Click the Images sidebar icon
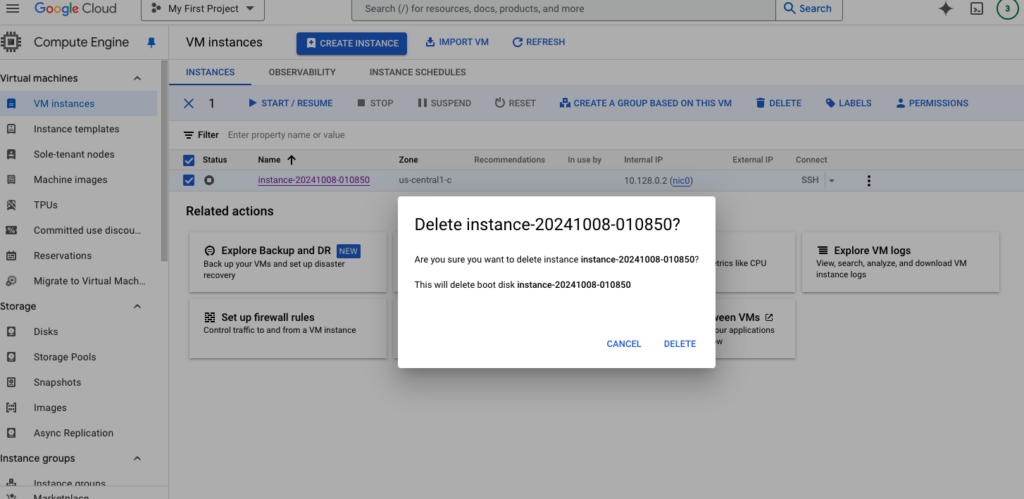This screenshot has width=1024, height=499. pos(11,408)
